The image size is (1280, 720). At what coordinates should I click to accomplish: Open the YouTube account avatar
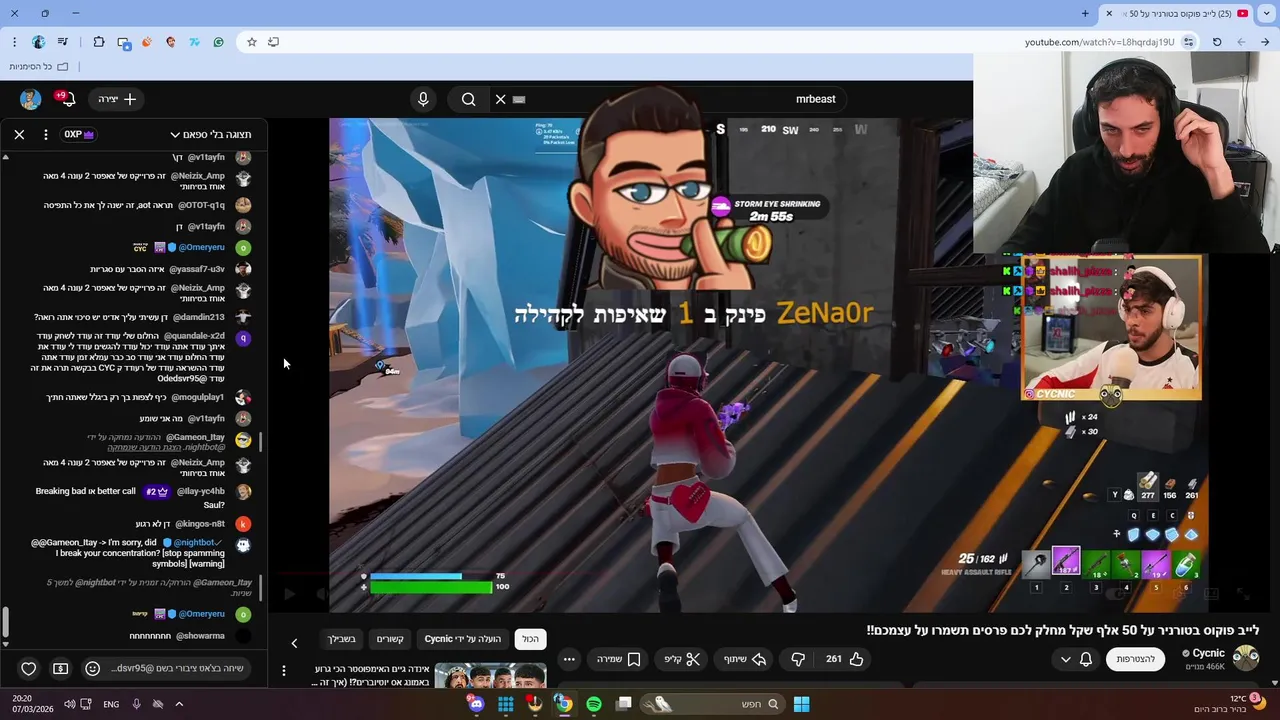[30, 98]
